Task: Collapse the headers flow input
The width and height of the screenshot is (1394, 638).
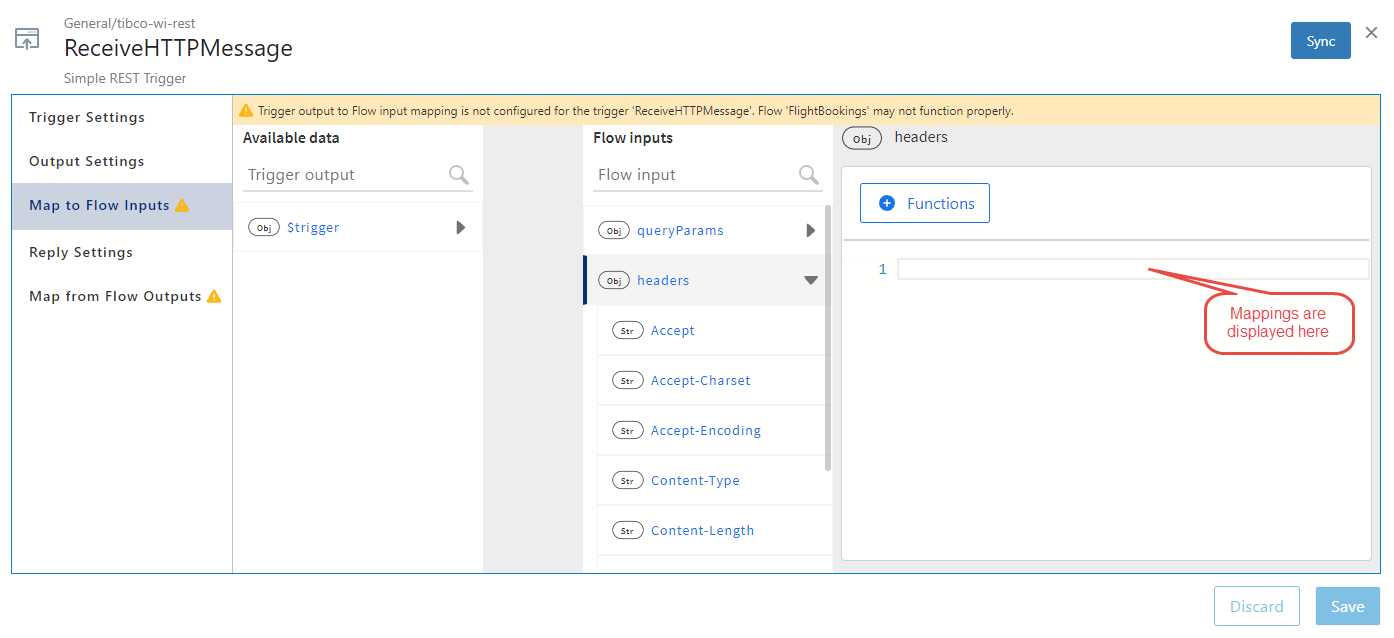Action: coord(811,280)
